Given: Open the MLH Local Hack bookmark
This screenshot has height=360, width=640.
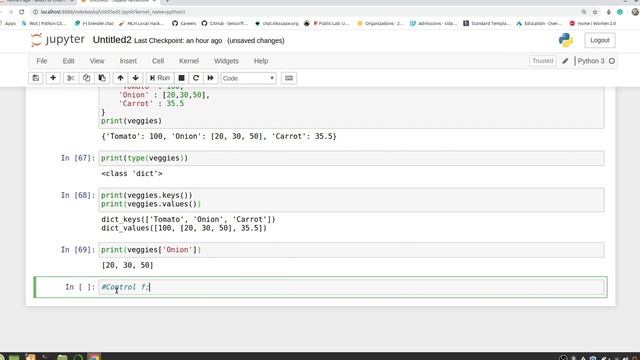Looking at the screenshot, I should click(x=141, y=23).
